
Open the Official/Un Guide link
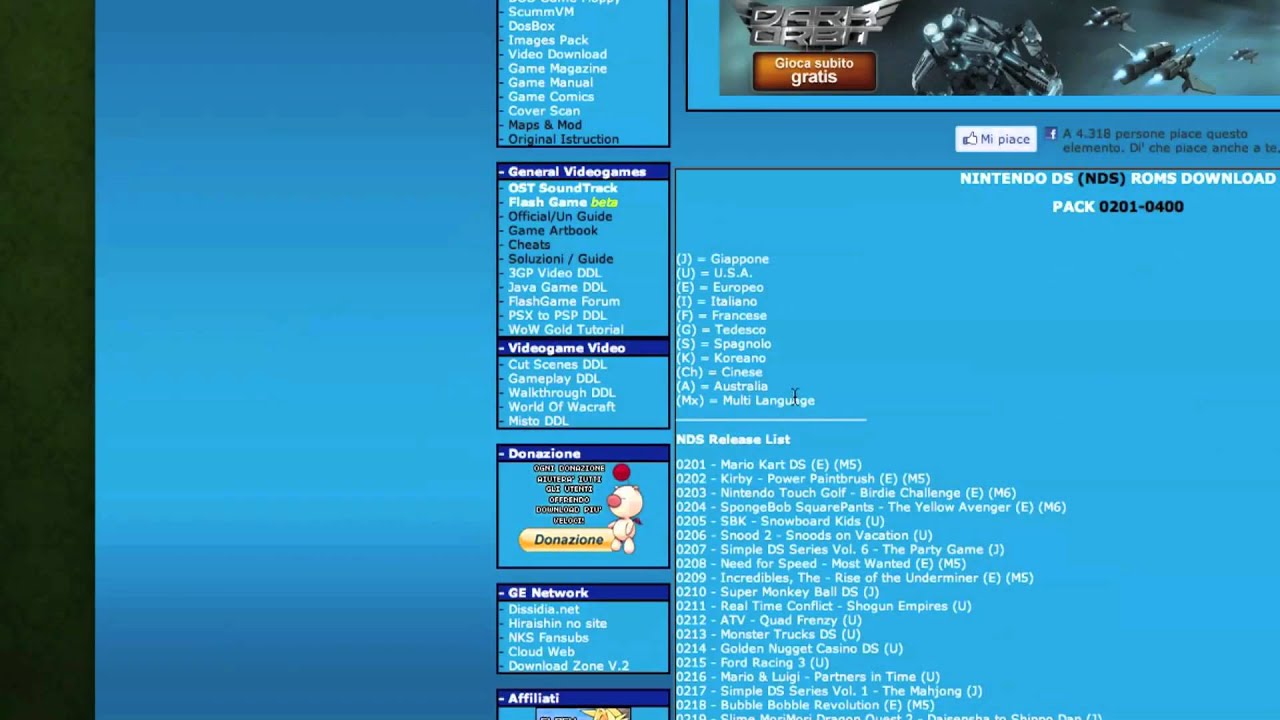click(x=560, y=216)
